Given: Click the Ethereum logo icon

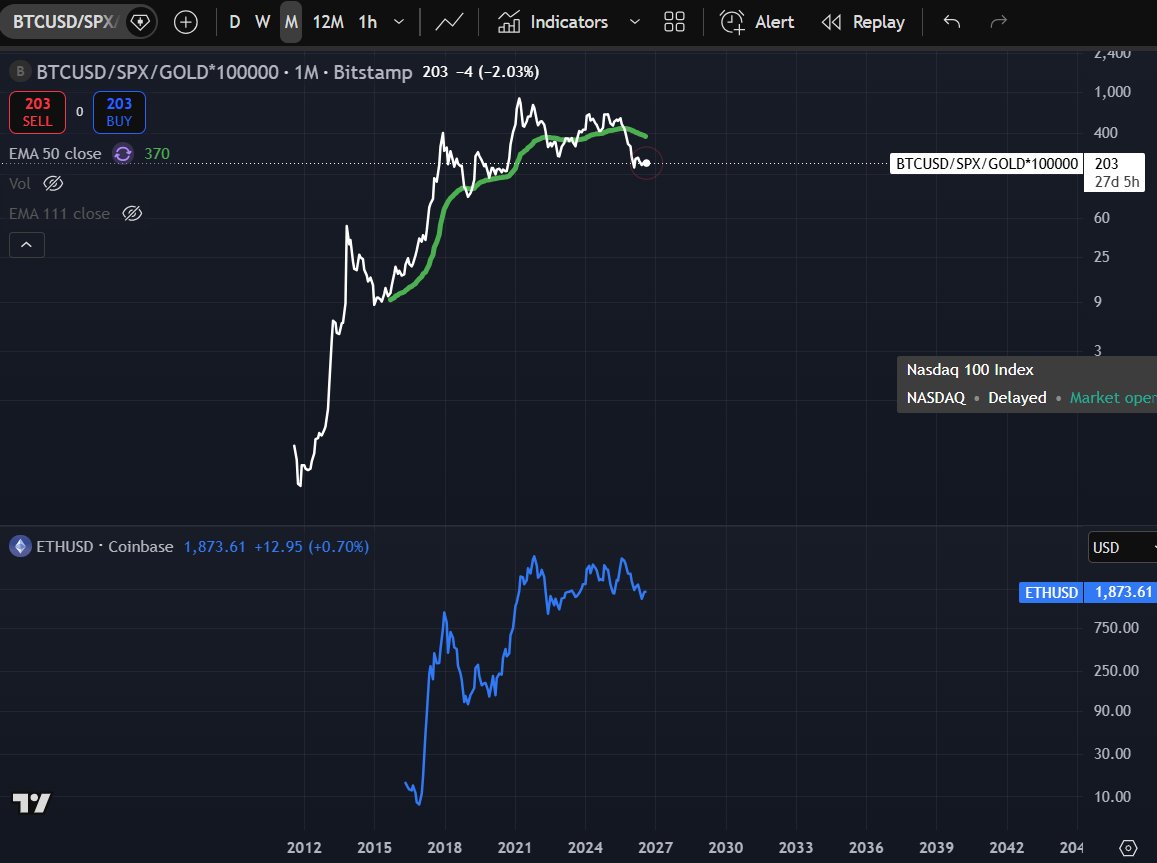Looking at the screenshot, I should [x=20, y=547].
